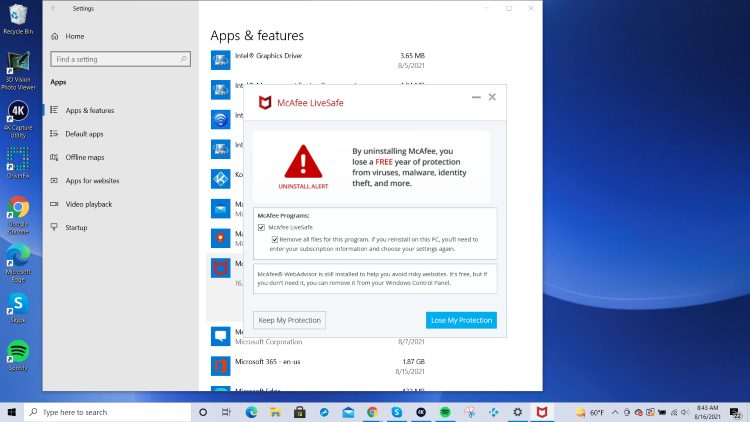This screenshot has width=750, height=422.
Task: Open Mail app from the taskbar
Action: [348, 412]
